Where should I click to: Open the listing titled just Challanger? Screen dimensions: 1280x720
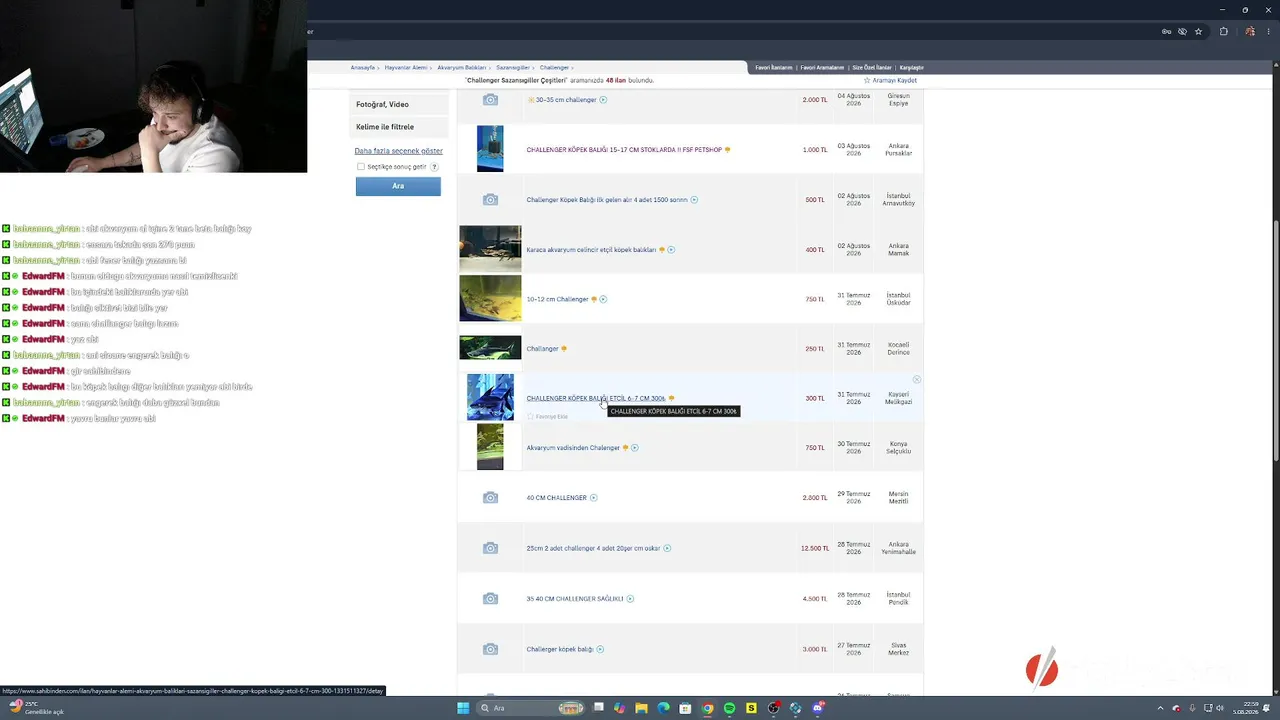(542, 349)
